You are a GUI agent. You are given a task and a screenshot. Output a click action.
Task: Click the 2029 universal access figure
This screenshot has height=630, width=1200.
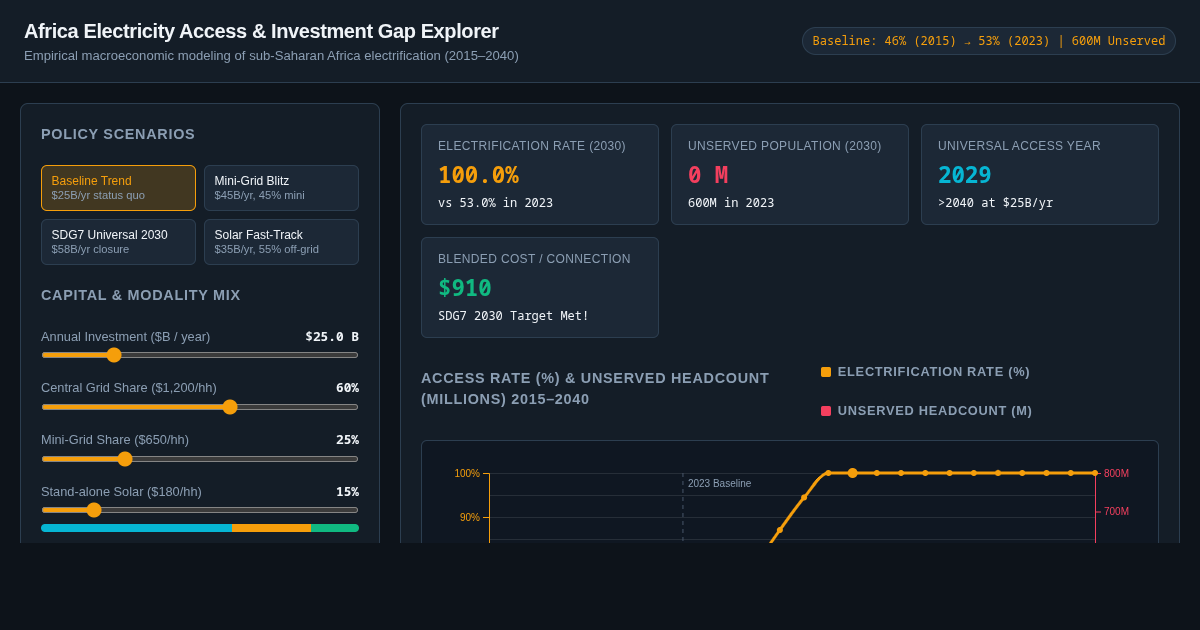tap(964, 175)
